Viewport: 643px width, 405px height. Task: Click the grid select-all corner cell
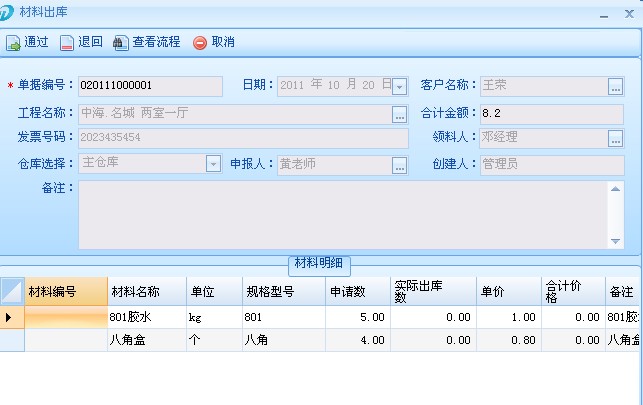12,291
